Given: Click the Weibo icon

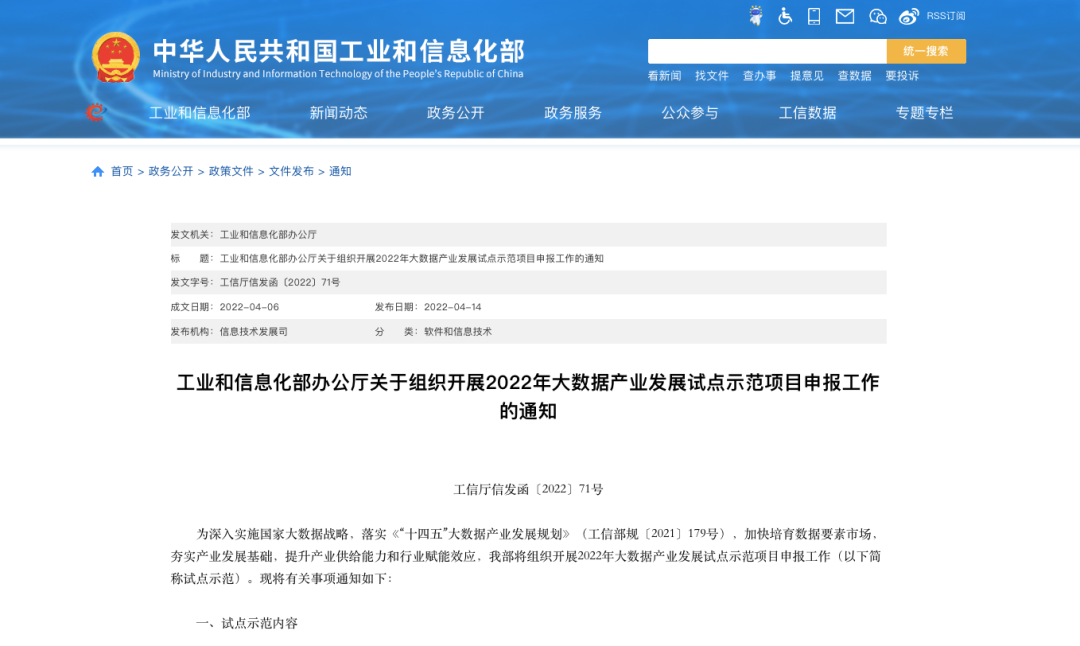Looking at the screenshot, I should 908,15.
